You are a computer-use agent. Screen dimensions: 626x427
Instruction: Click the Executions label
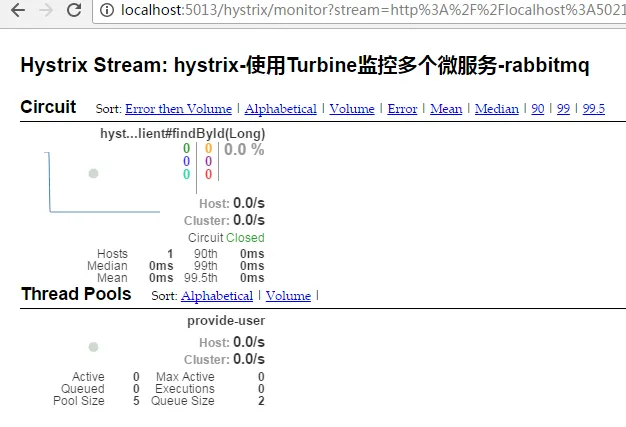point(185,389)
